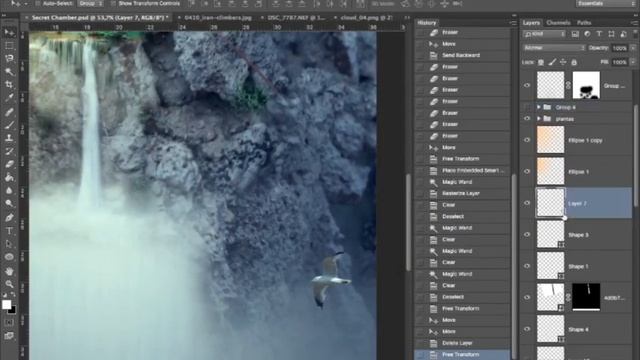Viewport: 640px width, 360px height.
Task: Select the Path Selection tool
Action: click(9, 244)
